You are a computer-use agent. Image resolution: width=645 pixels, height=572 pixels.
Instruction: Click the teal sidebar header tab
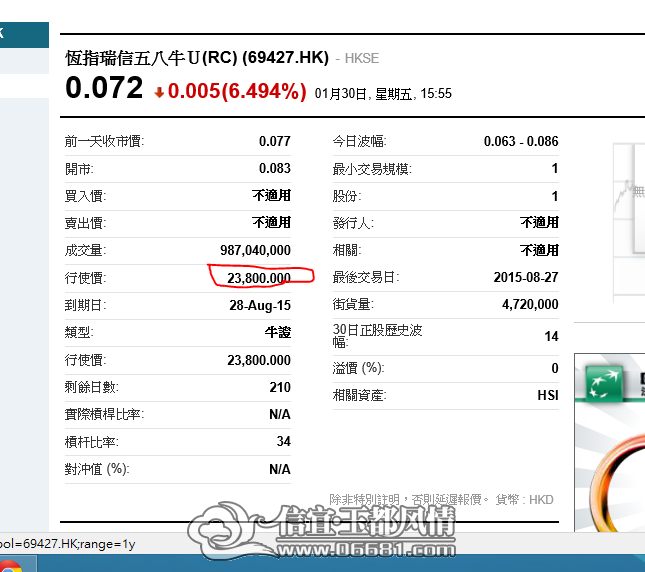(24, 35)
